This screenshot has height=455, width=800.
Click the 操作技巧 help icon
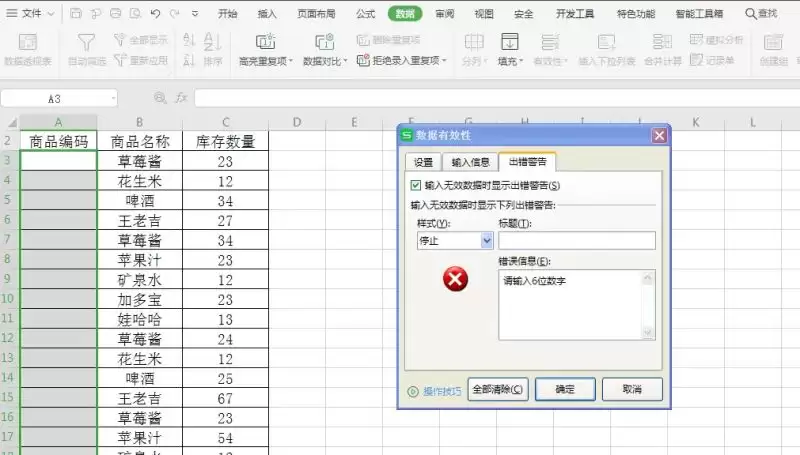413,391
